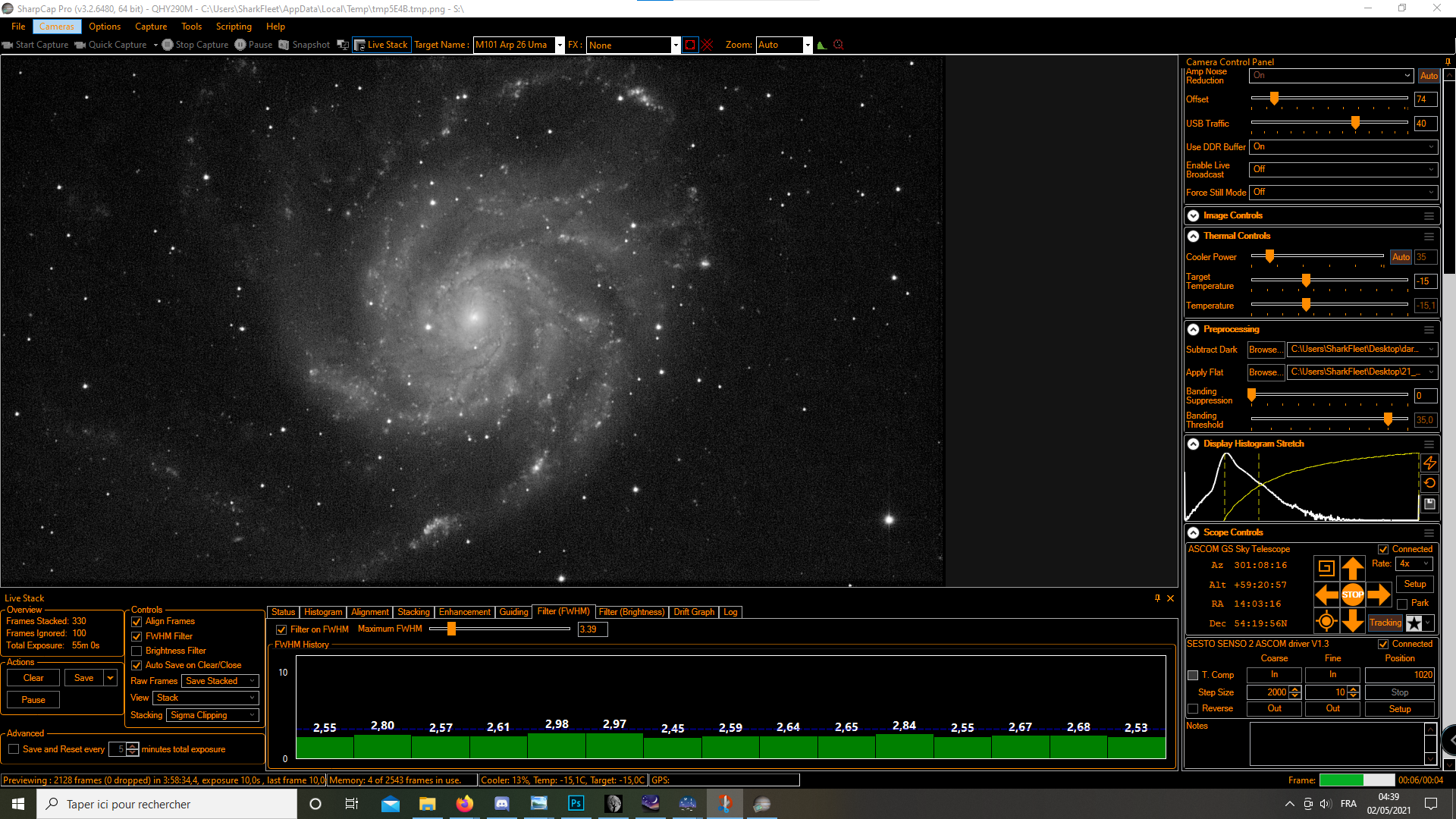1456x819 pixels.
Task: Click the Maximum FWHM slider handle
Action: point(451,629)
